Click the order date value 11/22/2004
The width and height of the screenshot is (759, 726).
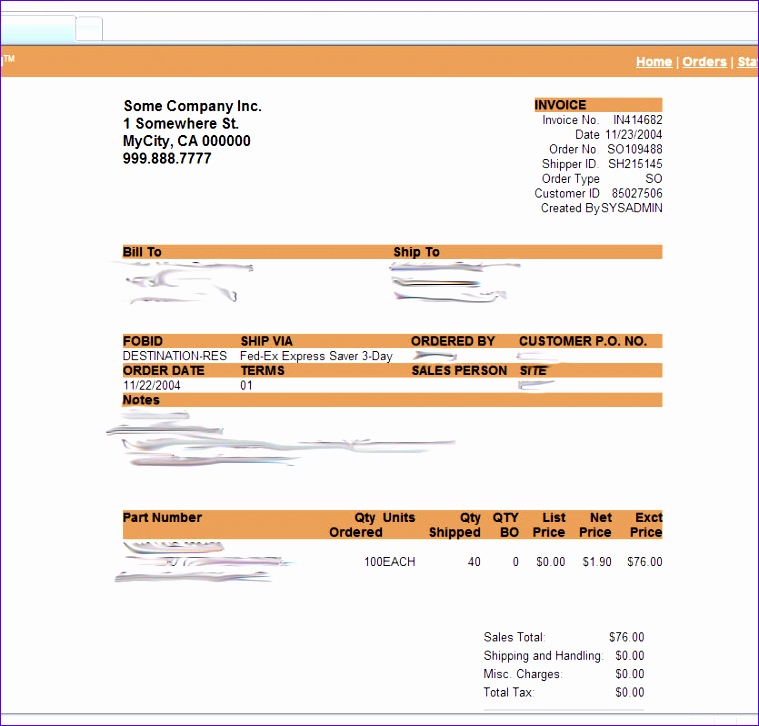coord(149,385)
